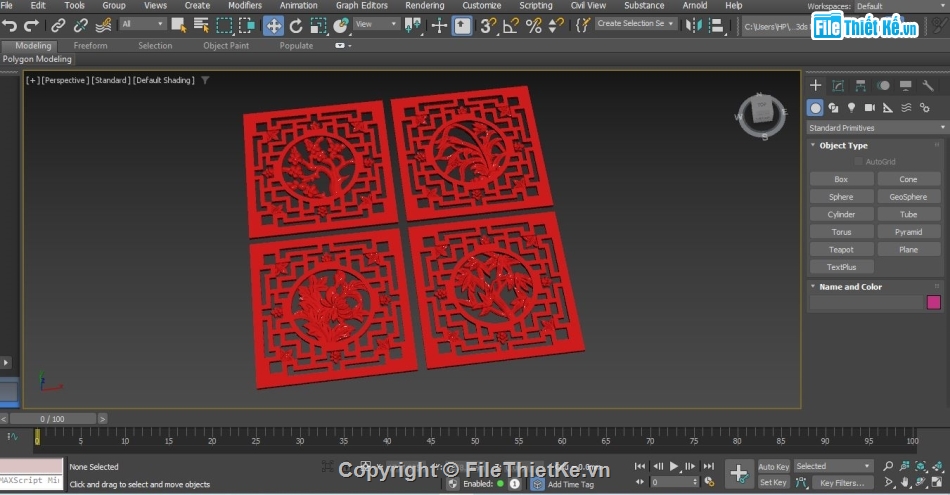Click the Key Filters button

(x=842, y=483)
